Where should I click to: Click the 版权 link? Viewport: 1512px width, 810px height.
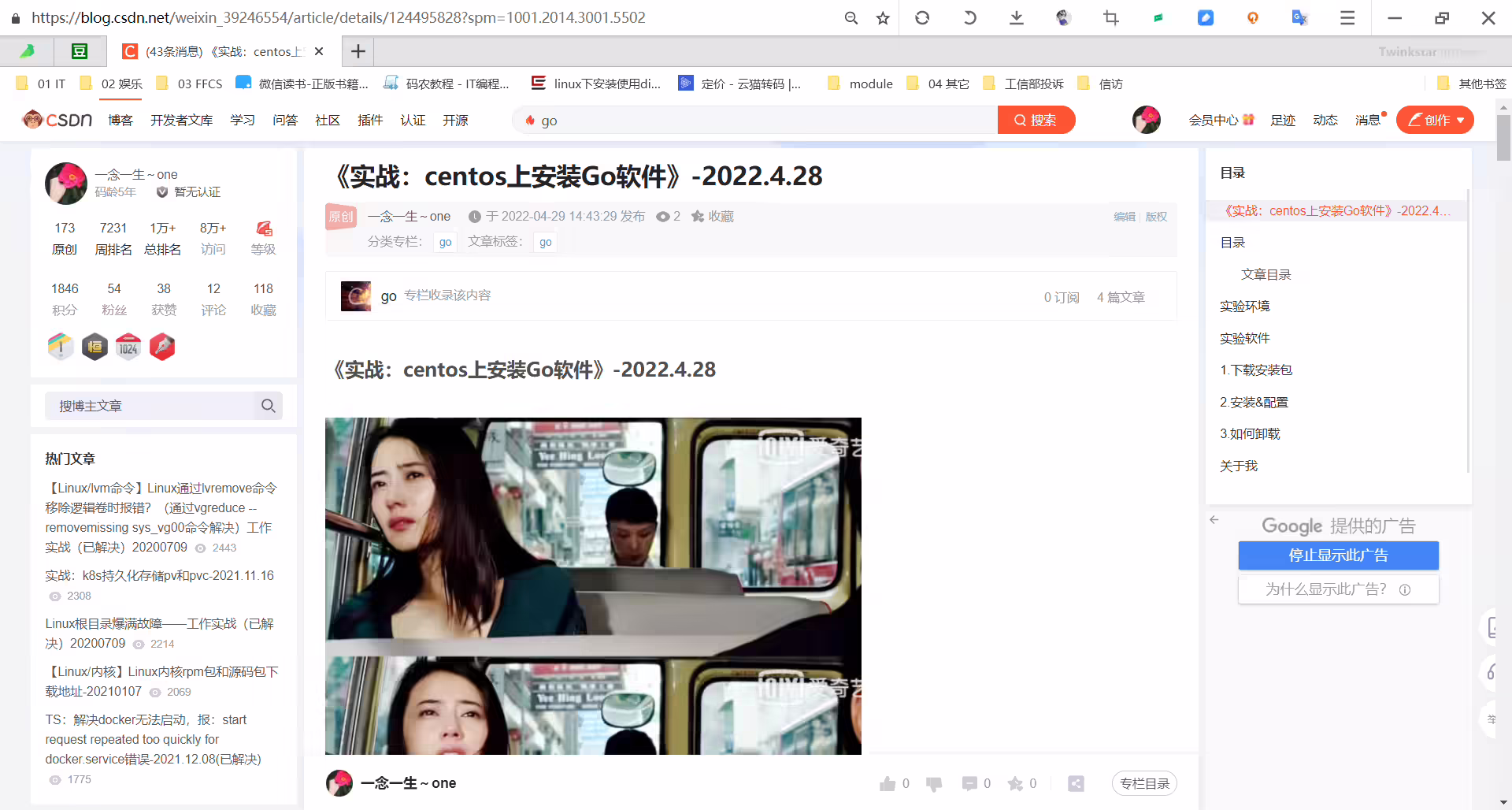tap(1156, 217)
